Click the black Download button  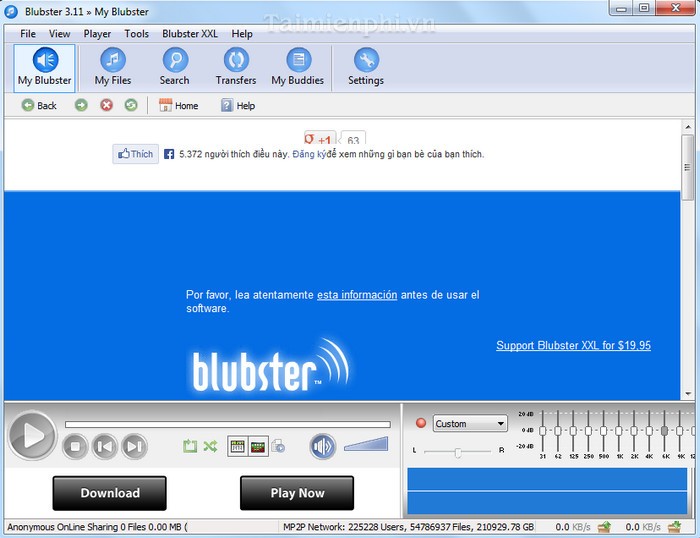(x=110, y=493)
